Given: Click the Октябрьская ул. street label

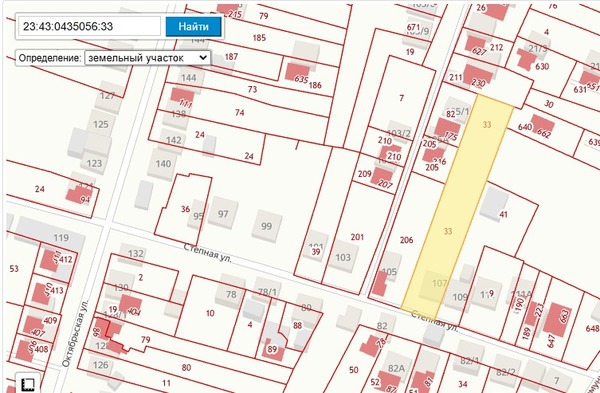Looking at the screenshot, I should [x=75, y=333].
